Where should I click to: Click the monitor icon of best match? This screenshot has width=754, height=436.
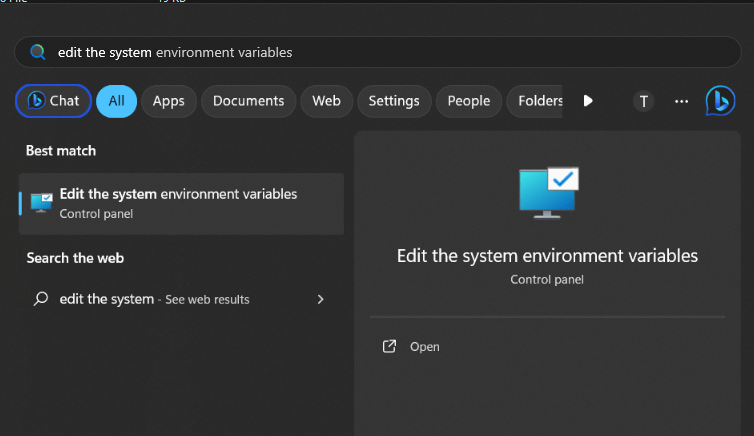point(41,202)
